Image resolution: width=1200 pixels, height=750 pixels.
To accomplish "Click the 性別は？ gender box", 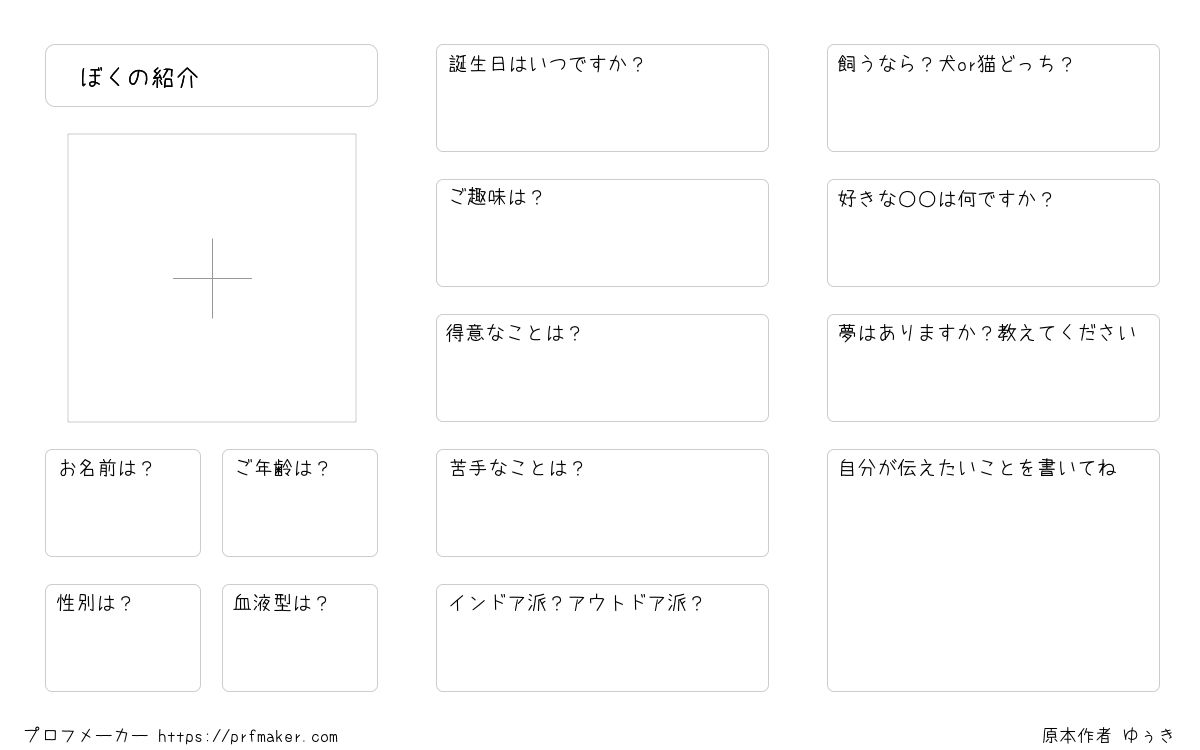I will 123,638.
